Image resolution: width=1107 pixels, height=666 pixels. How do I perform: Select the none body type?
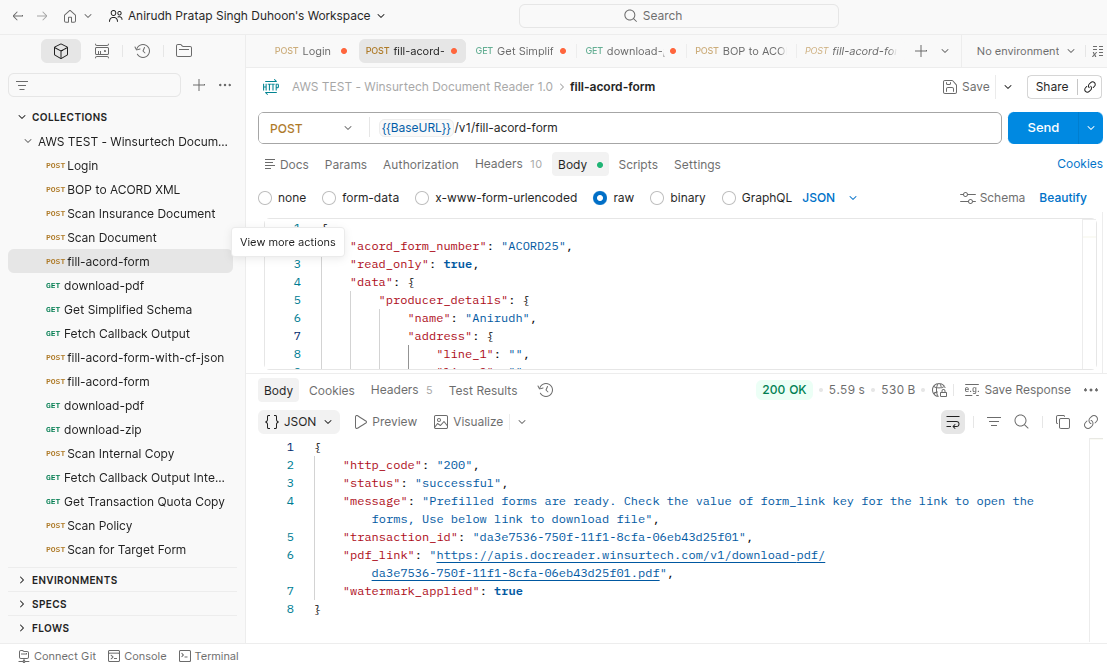coord(265,198)
